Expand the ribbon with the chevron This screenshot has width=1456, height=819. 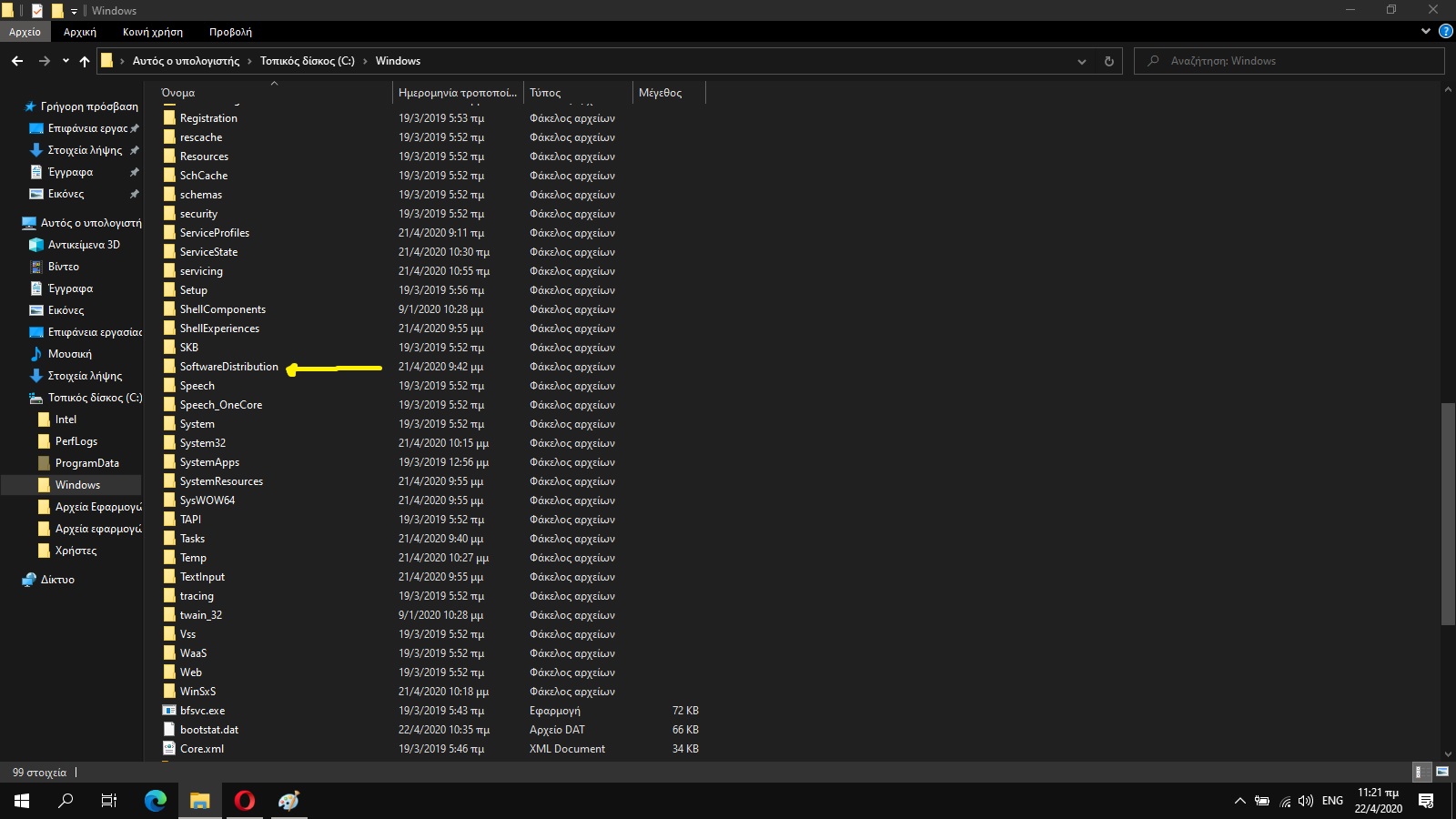1425,31
